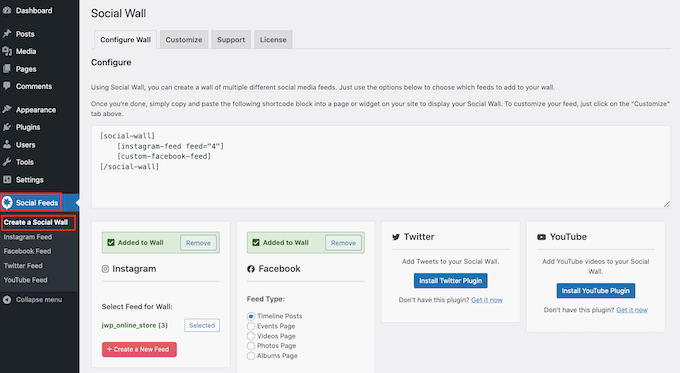
Task: Click the Tools wrench icon
Action: (x=7, y=162)
